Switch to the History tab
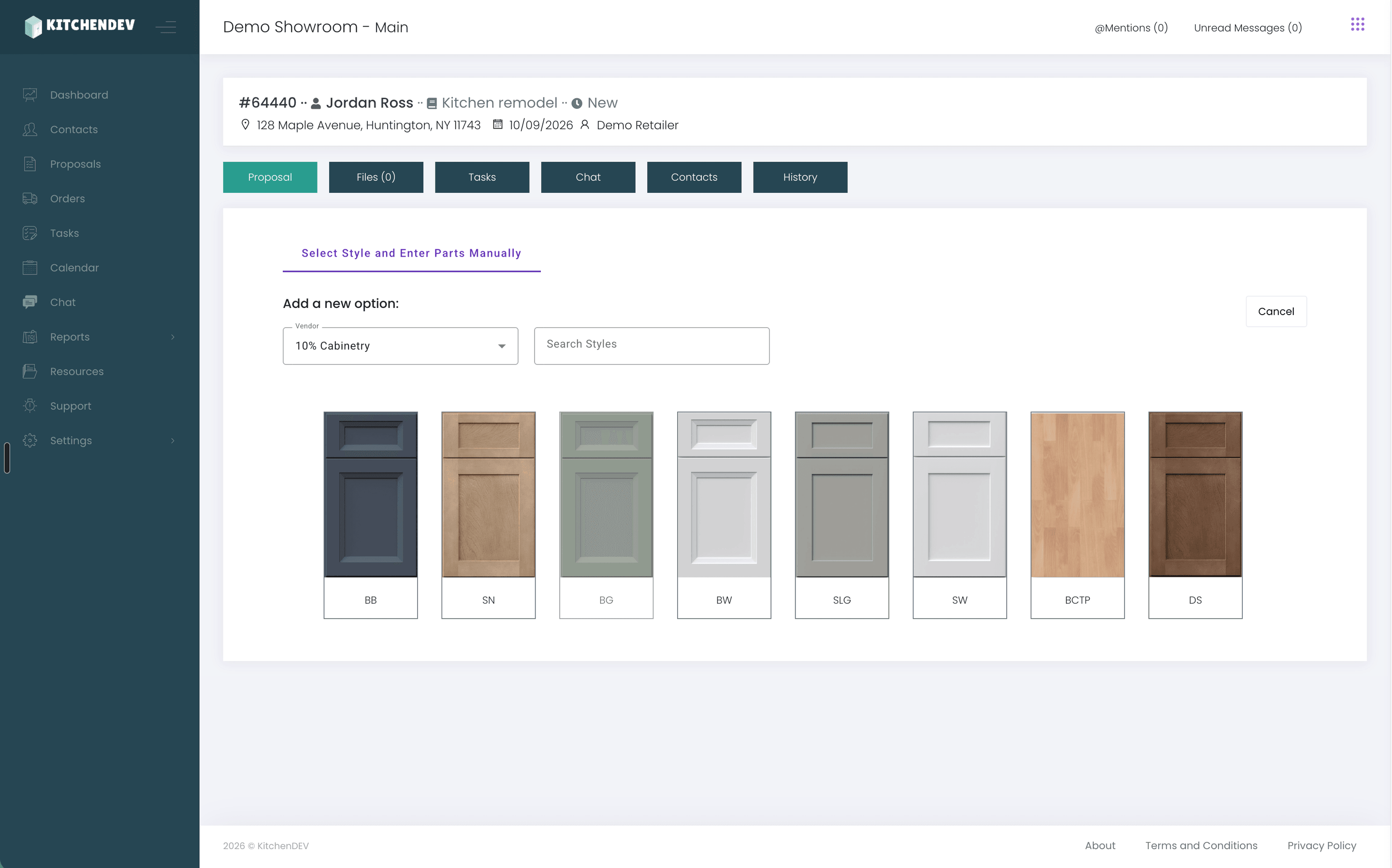1392x868 pixels. tap(799, 177)
